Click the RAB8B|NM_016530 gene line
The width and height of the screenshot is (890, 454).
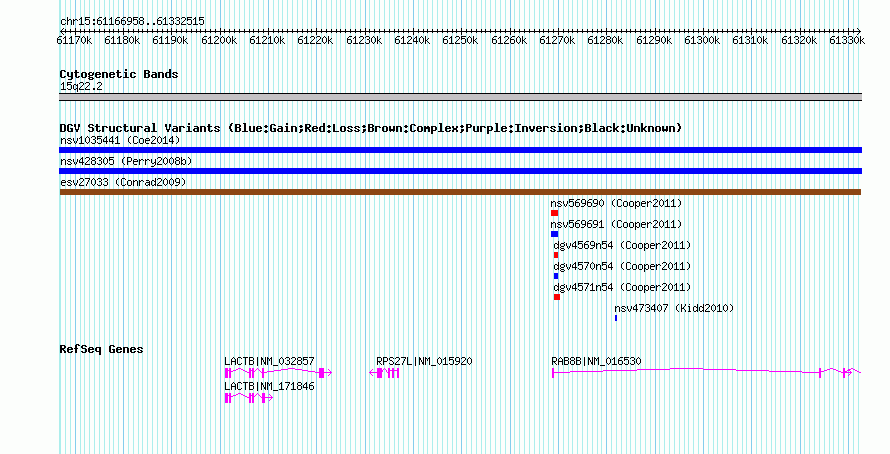point(707,372)
